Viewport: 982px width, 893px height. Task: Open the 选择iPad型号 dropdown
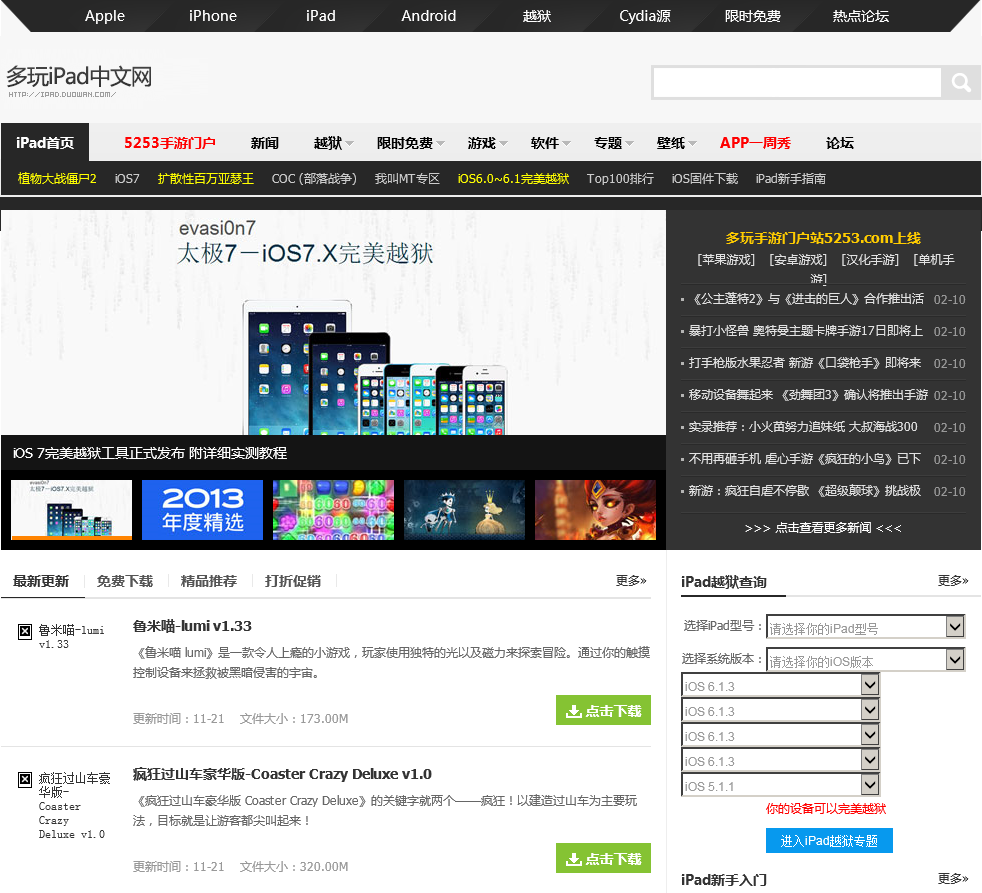[866, 626]
